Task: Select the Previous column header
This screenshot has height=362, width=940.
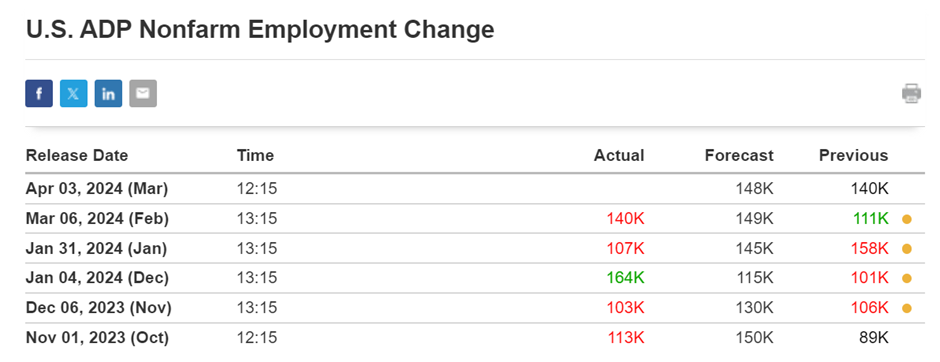Action: coord(854,156)
